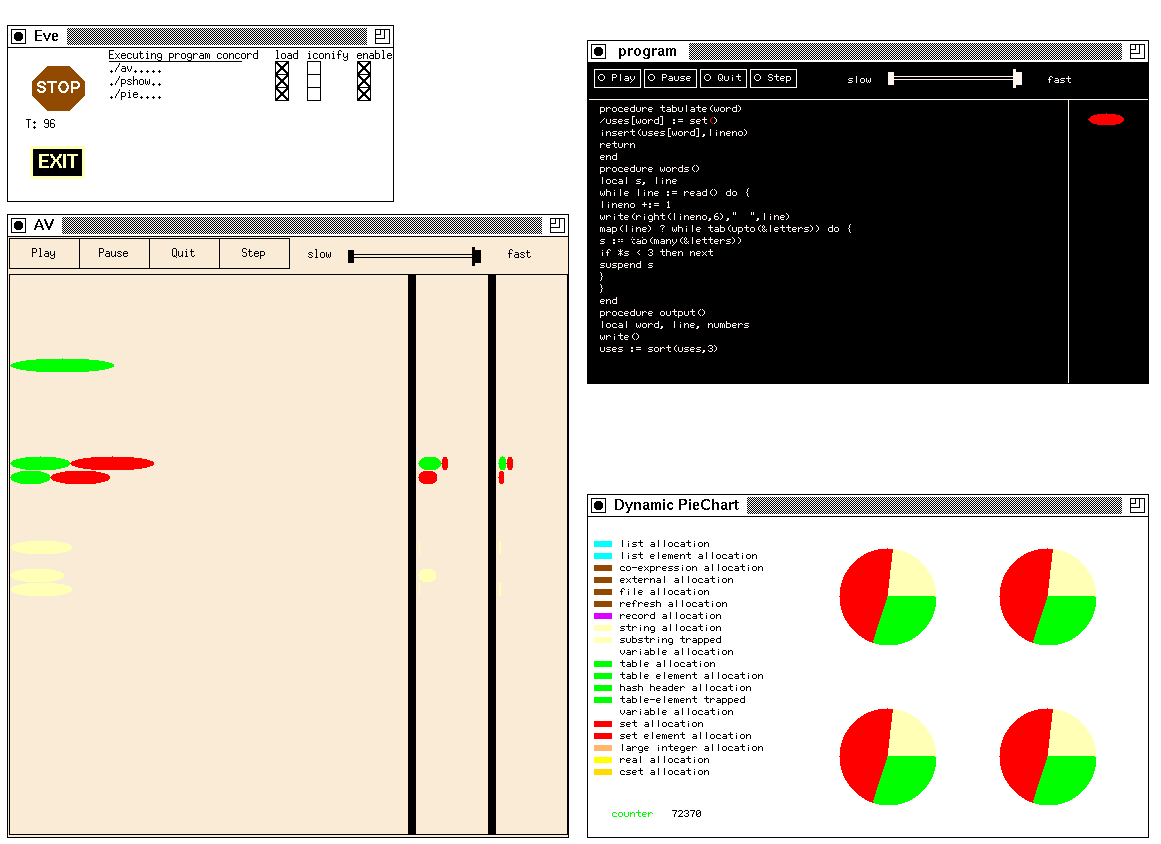Click the AV window's title bar resize icon
Screen dimensions: 1161x844
[557, 226]
